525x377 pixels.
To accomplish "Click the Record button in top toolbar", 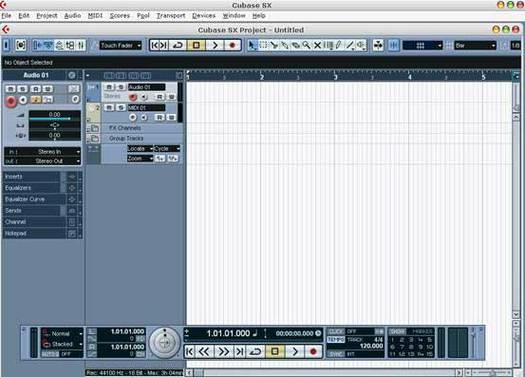I will [x=232, y=45].
